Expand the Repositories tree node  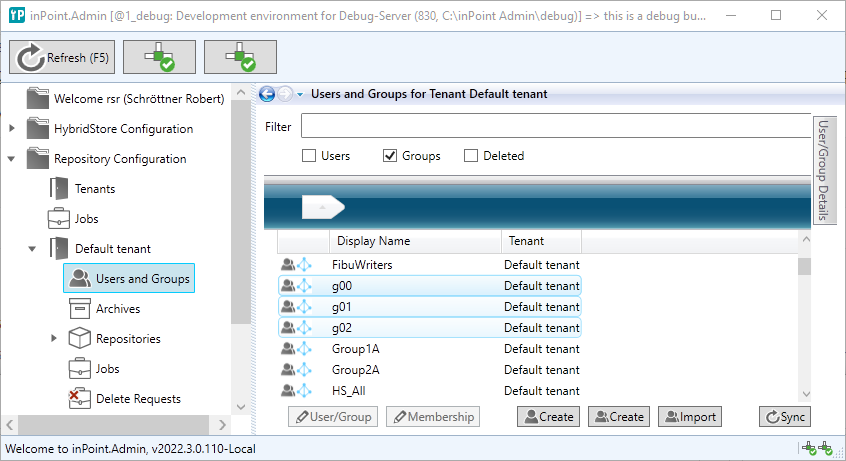click(x=54, y=339)
